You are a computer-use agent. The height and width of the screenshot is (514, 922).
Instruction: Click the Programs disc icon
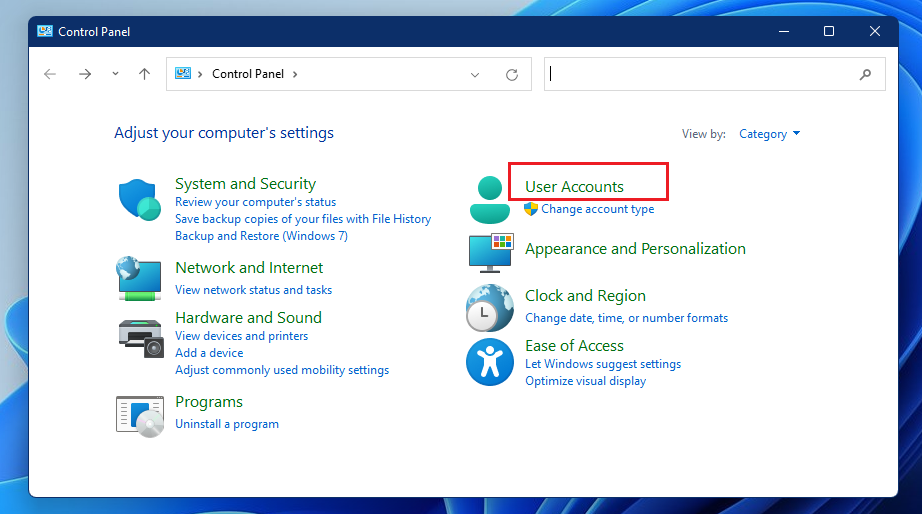(x=140, y=417)
